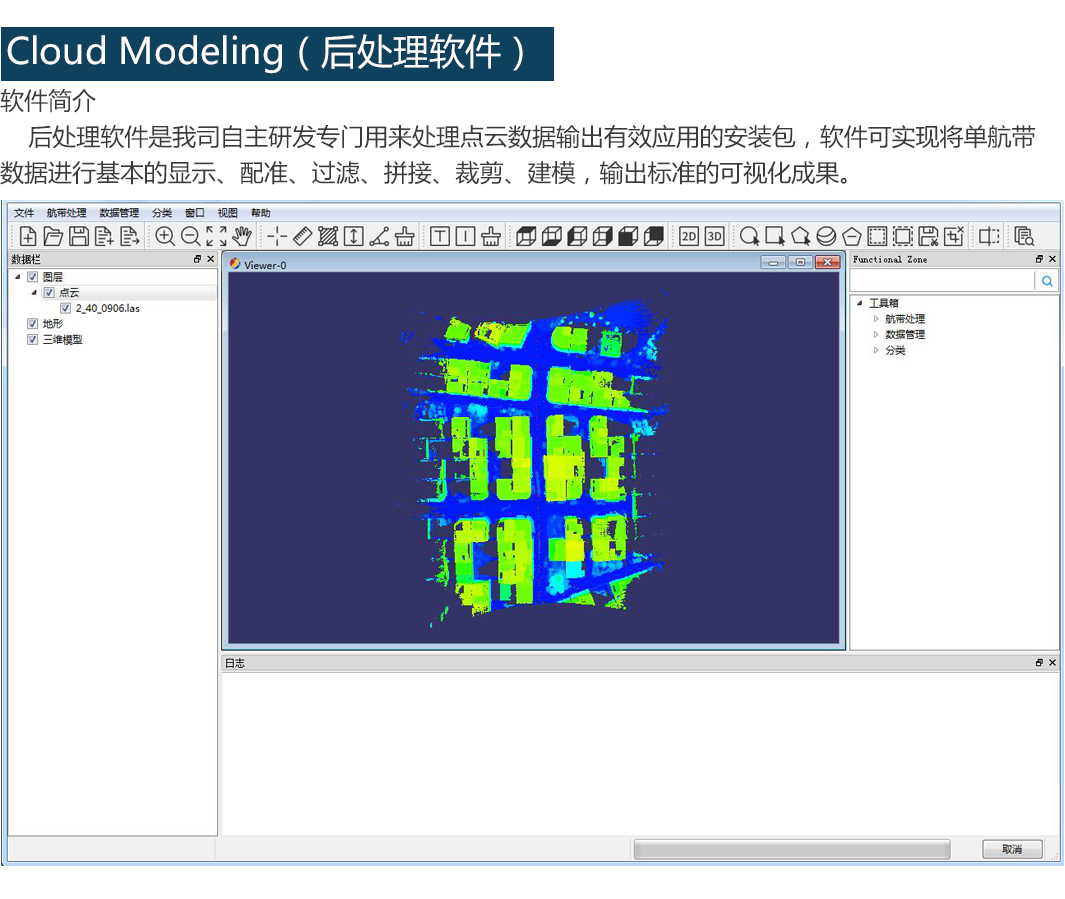
Task: Open the 视图 menu
Action: tap(228, 213)
